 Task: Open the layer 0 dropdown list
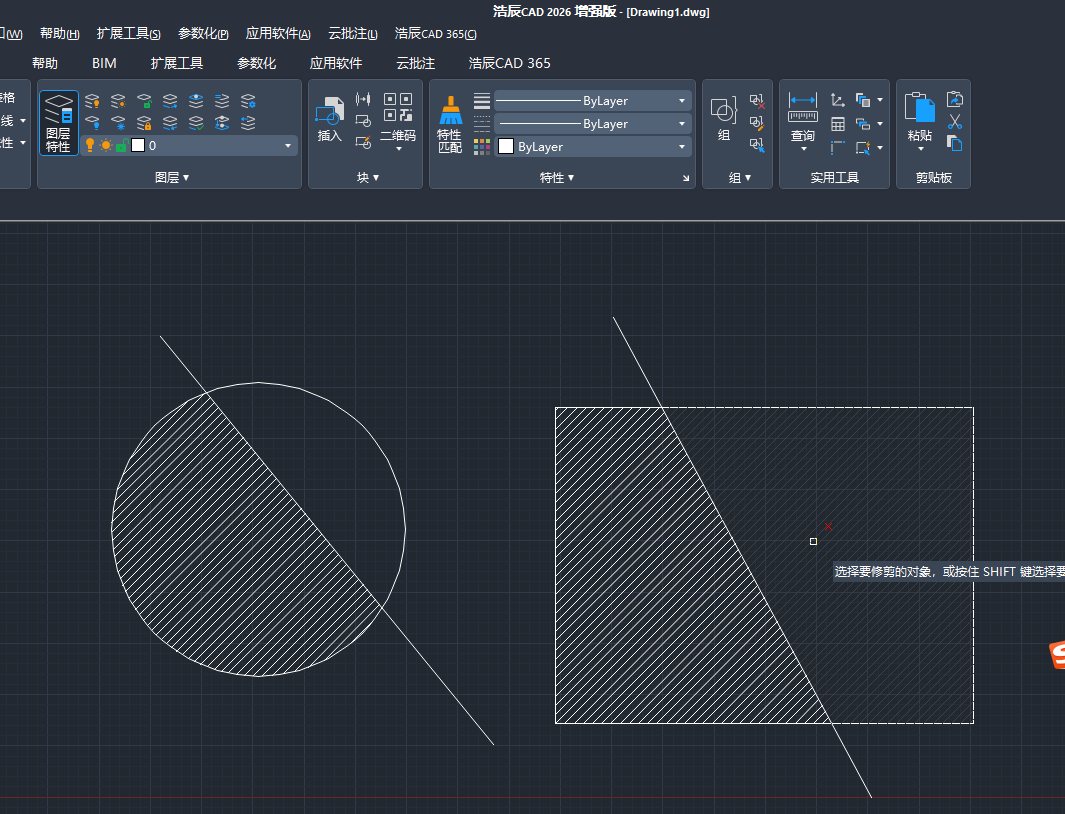[288, 146]
